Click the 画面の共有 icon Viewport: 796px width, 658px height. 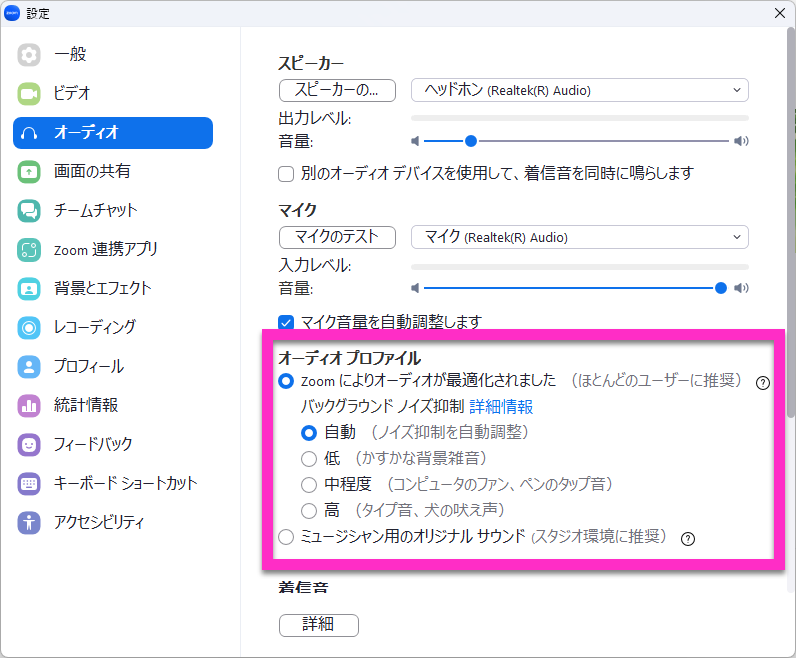tap(29, 172)
